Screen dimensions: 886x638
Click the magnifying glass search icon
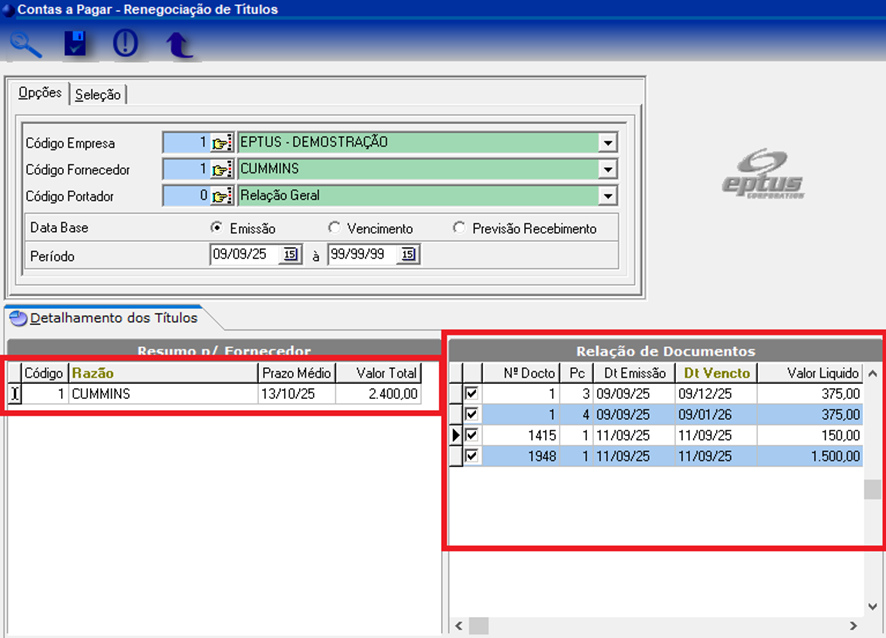tap(26, 44)
